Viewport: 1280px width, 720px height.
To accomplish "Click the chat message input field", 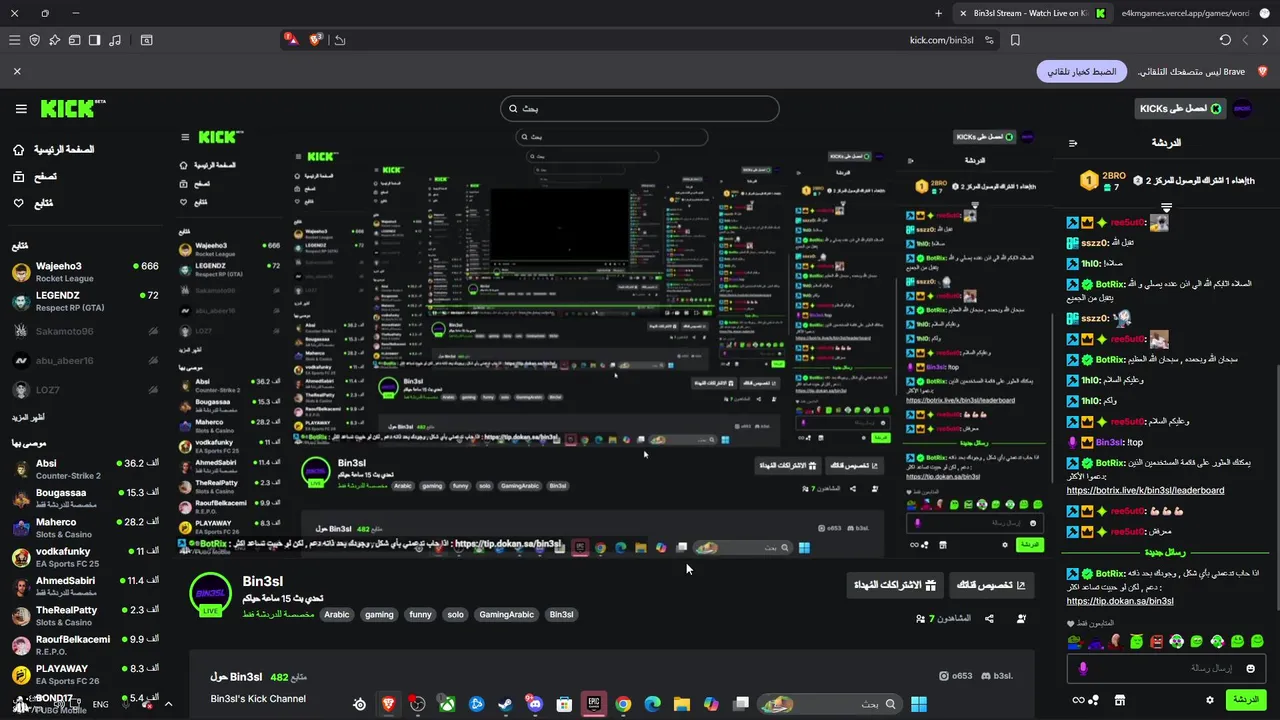I will [x=1165, y=668].
